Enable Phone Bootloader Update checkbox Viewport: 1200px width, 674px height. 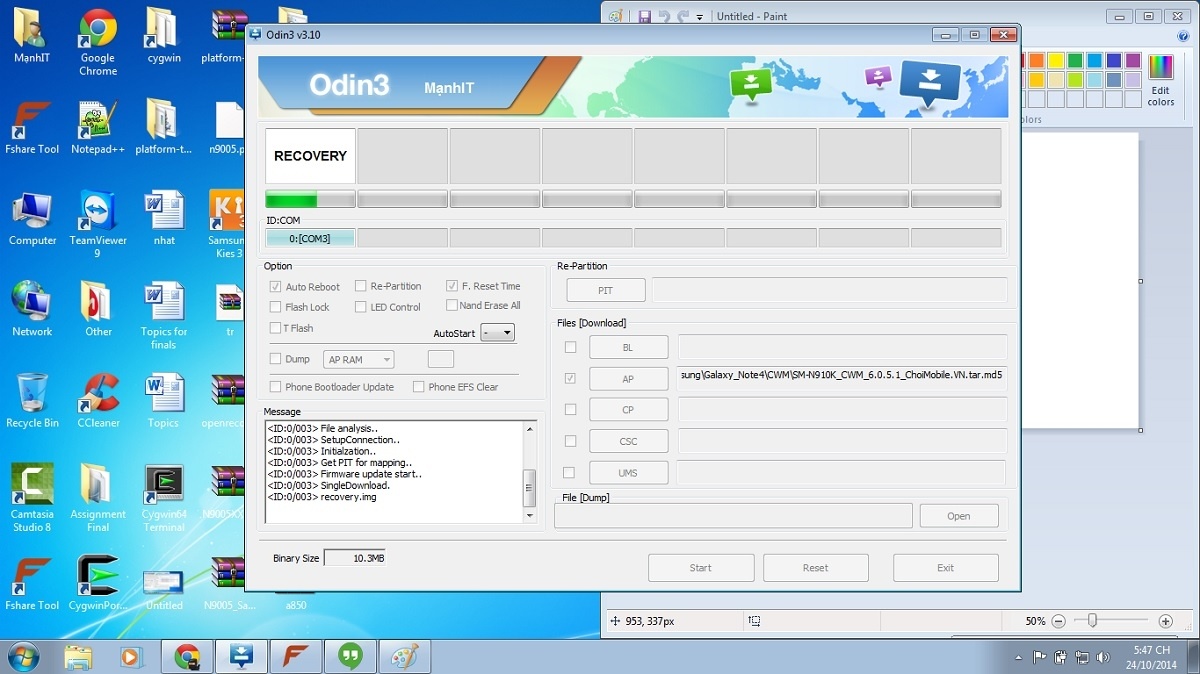[275, 387]
